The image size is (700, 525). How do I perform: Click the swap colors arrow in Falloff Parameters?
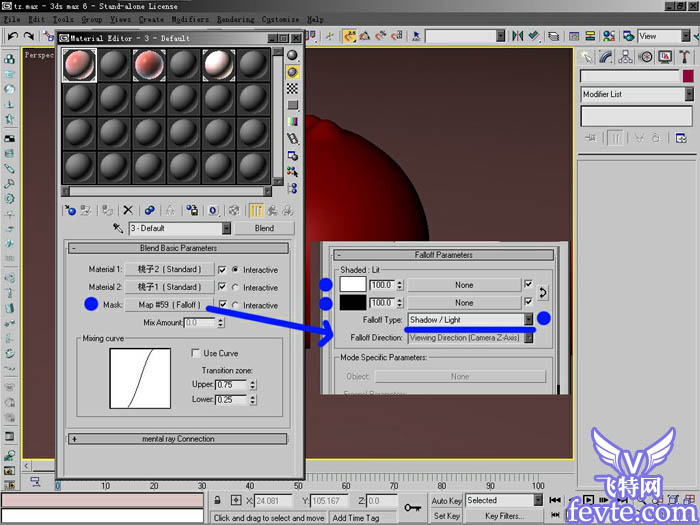543,293
